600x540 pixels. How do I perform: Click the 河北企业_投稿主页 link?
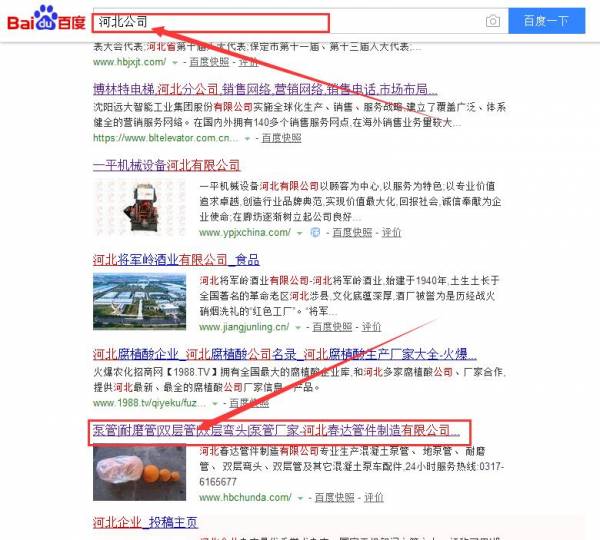point(145,522)
